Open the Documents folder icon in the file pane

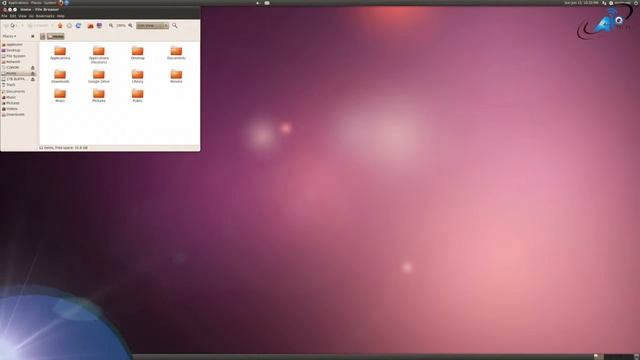point(176,53)
